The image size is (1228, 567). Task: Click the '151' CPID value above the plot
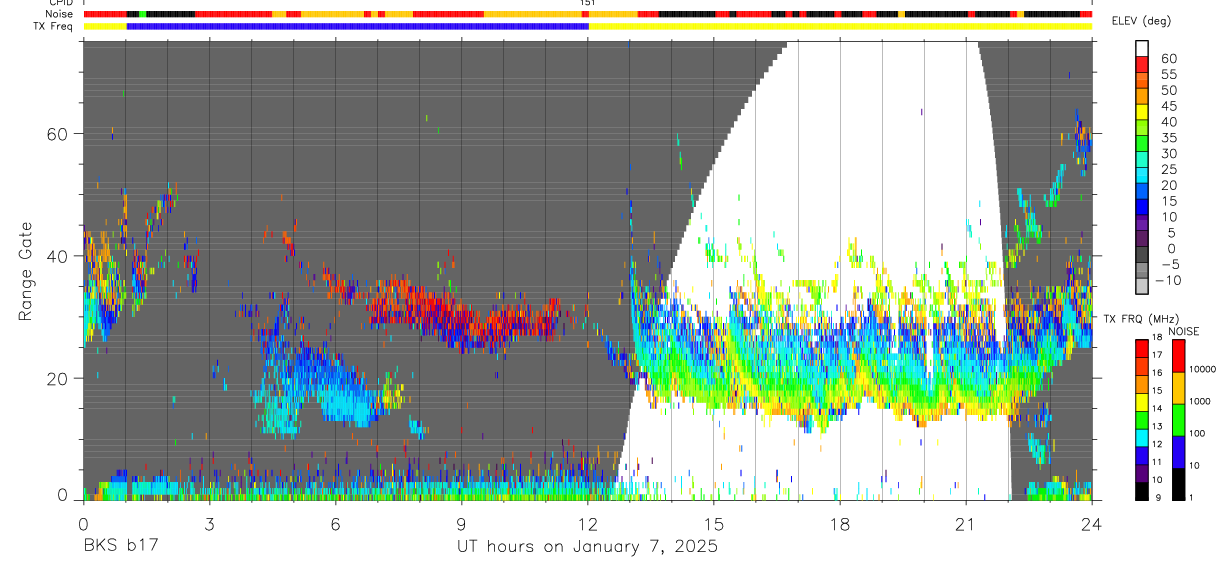588,3
